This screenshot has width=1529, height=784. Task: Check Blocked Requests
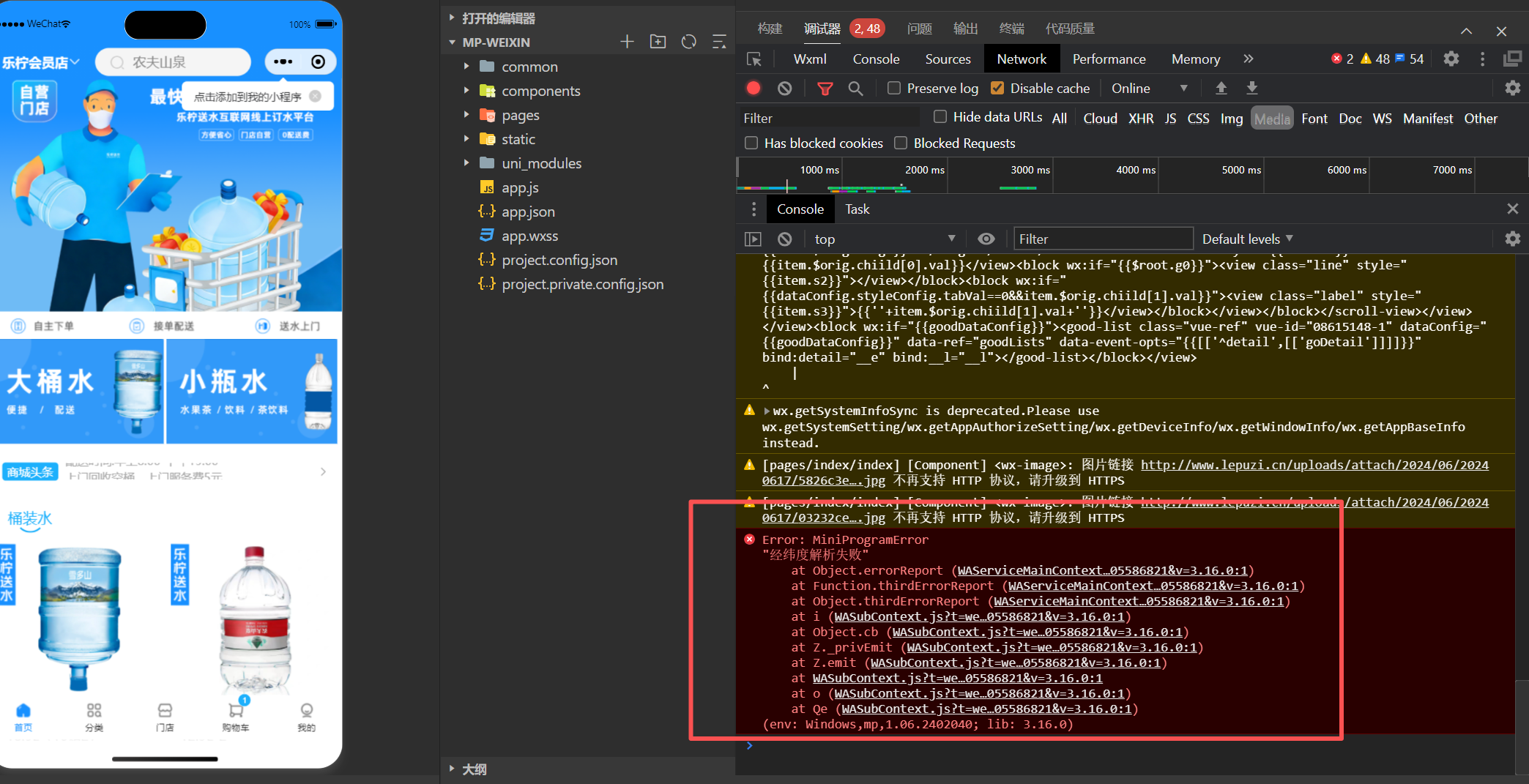coord(901,143)
